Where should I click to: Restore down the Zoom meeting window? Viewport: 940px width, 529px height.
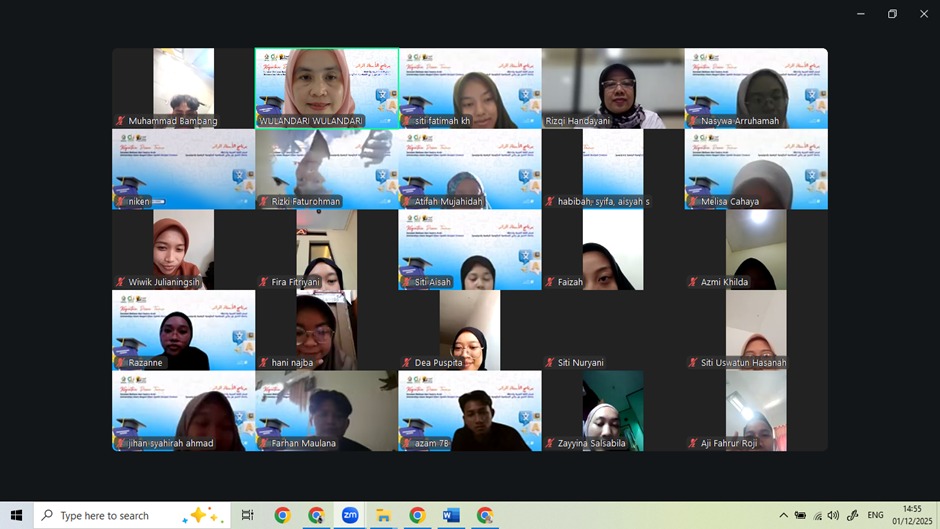coord(892,14)
